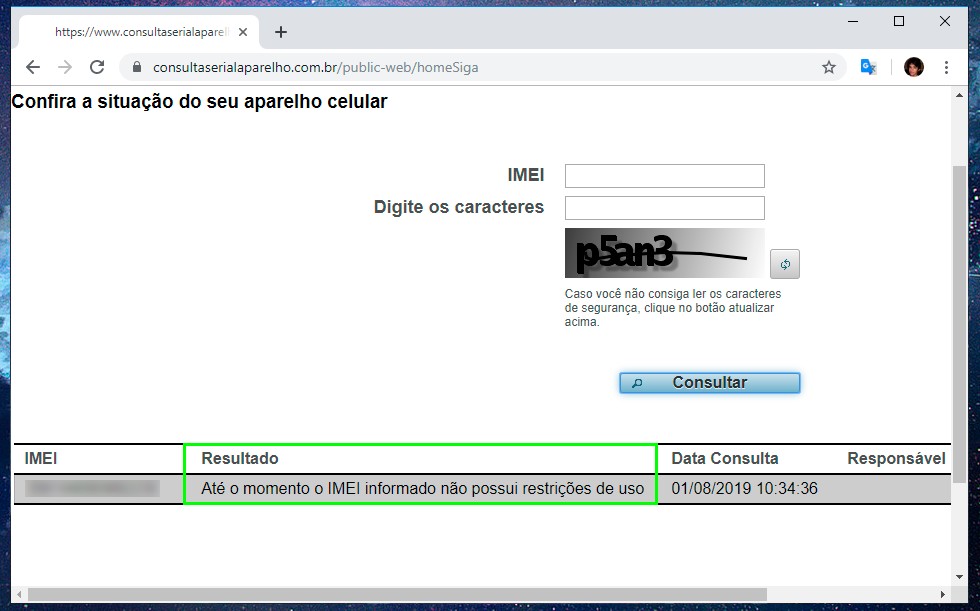Screen dimensions: 980x611
Task: Close the consultaserialaparelho tab
Action: point(243,32)
